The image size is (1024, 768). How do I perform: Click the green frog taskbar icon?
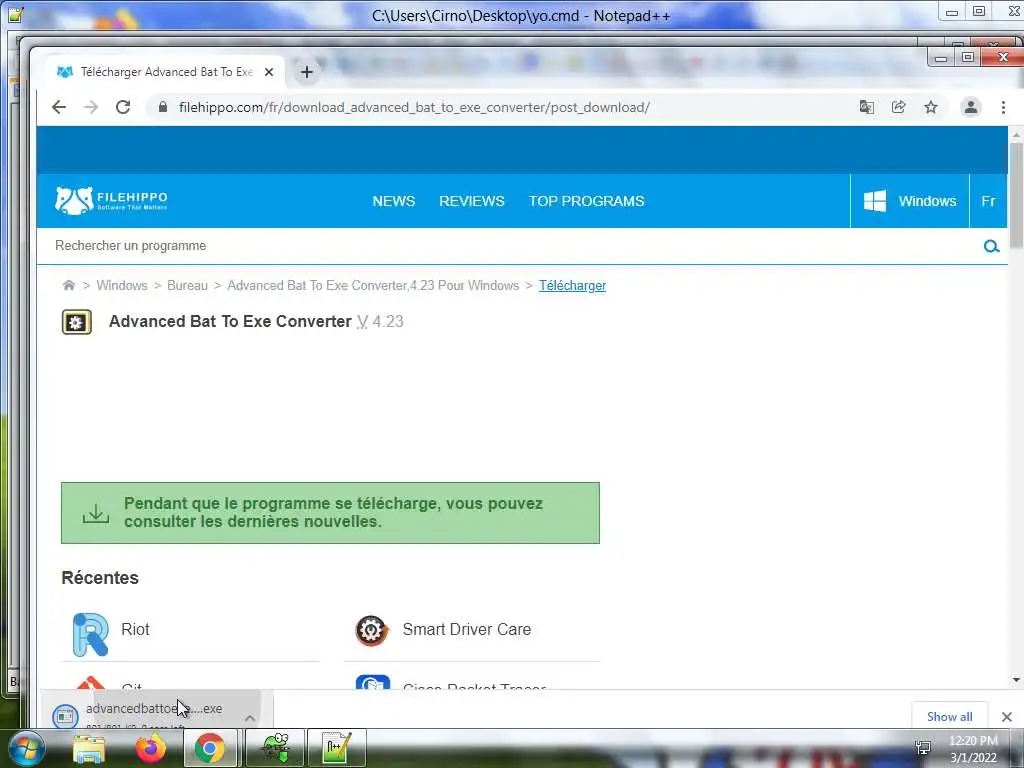(275, 748)
